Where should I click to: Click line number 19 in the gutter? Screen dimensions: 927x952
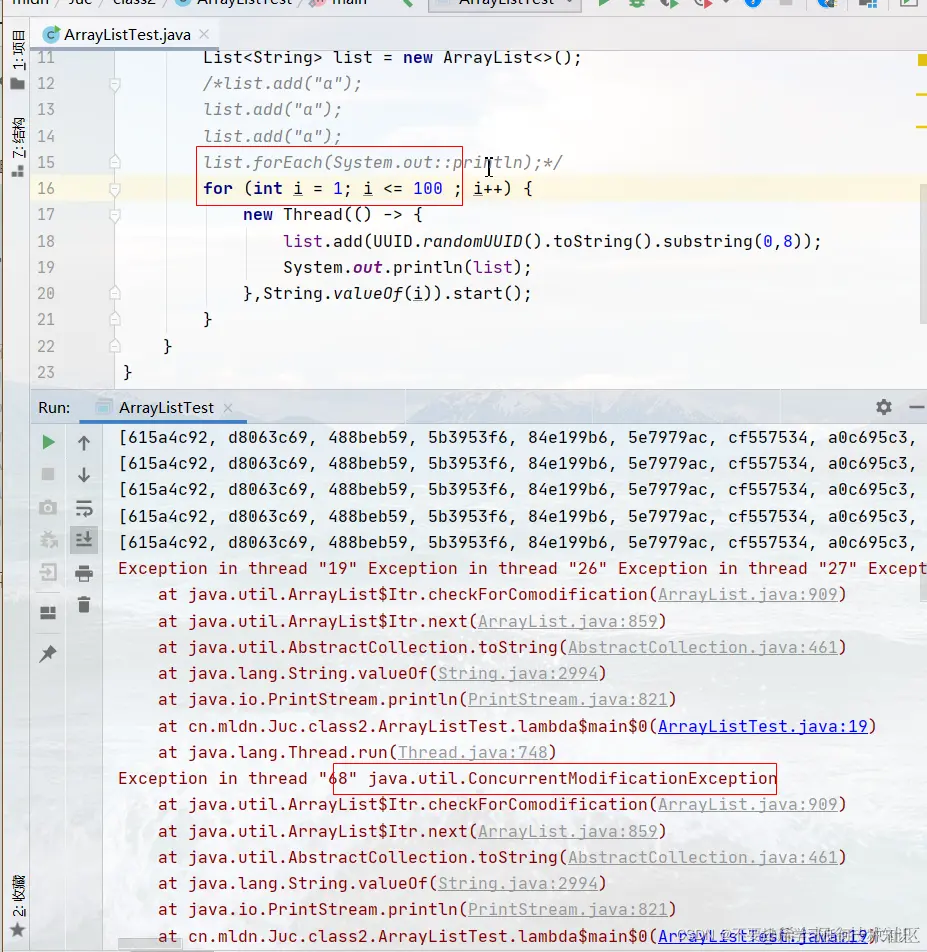46,267
